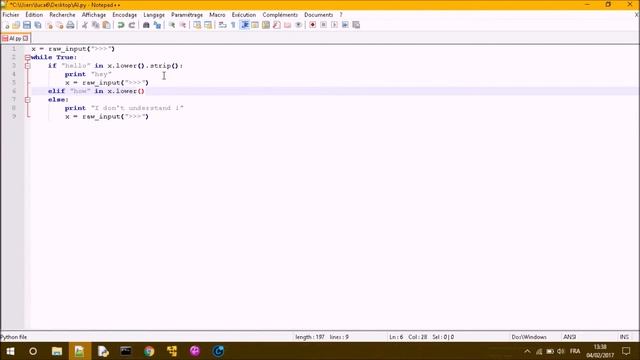Open the Langage menu
The width and height of the screenshot is (640, 360).
pyautogui.click(x=154, y=15)
